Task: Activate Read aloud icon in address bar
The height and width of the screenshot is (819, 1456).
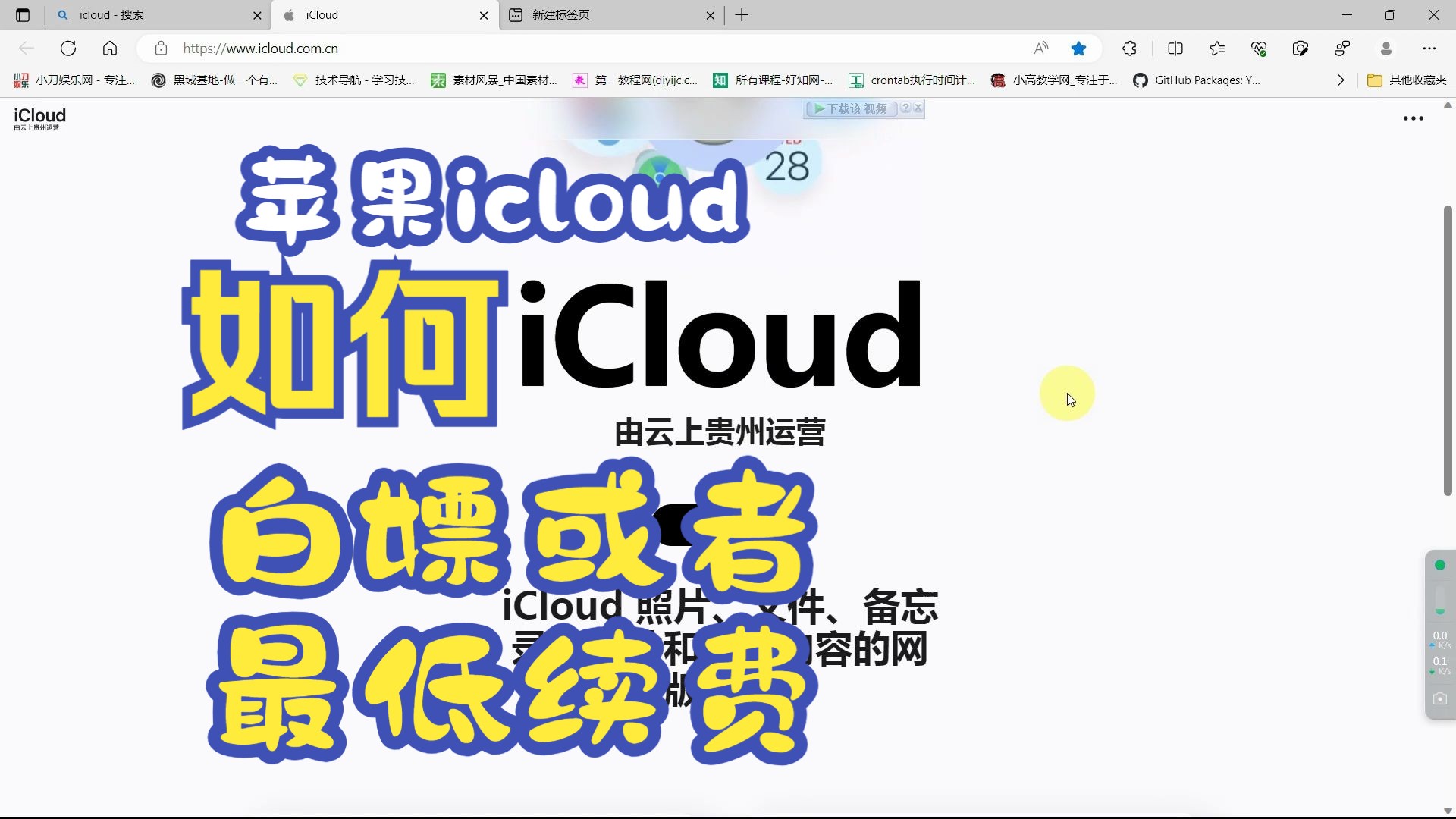Action: point(1041,49)
